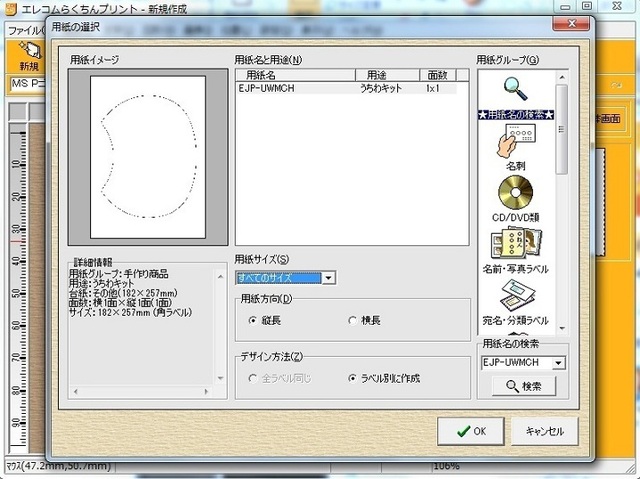The width and height of the screenshot is (640, 479).
Task: Sort by 用途 column header
Action: [387, 75]
